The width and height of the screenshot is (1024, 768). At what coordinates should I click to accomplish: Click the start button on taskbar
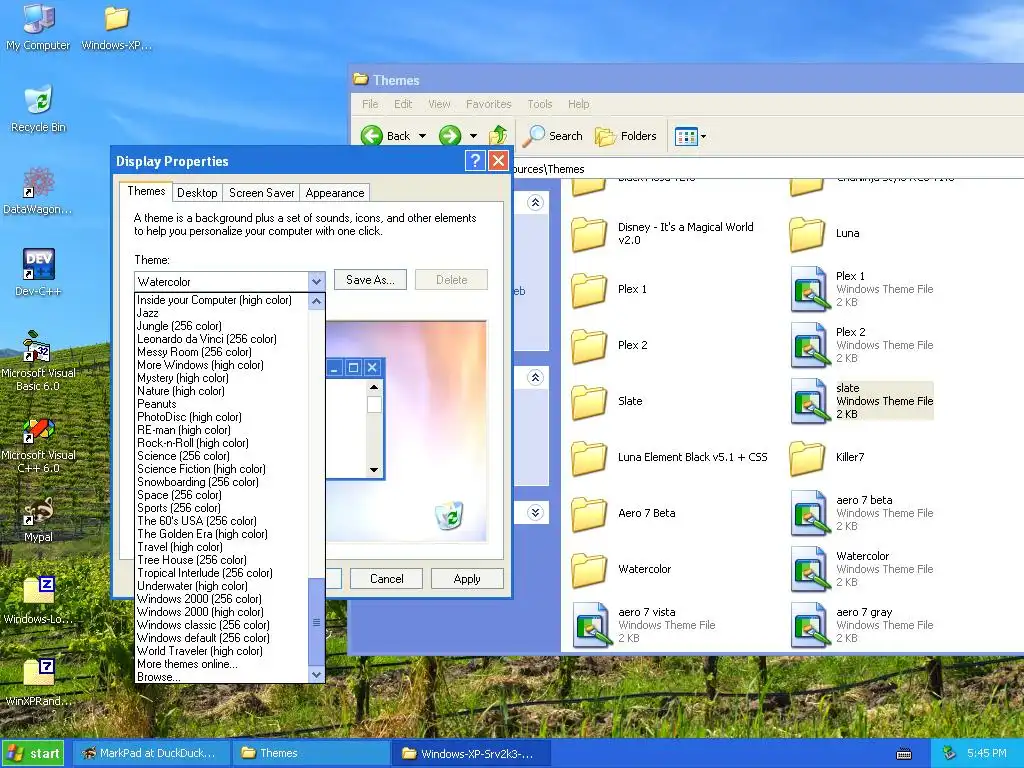click(x=33, y=754)
